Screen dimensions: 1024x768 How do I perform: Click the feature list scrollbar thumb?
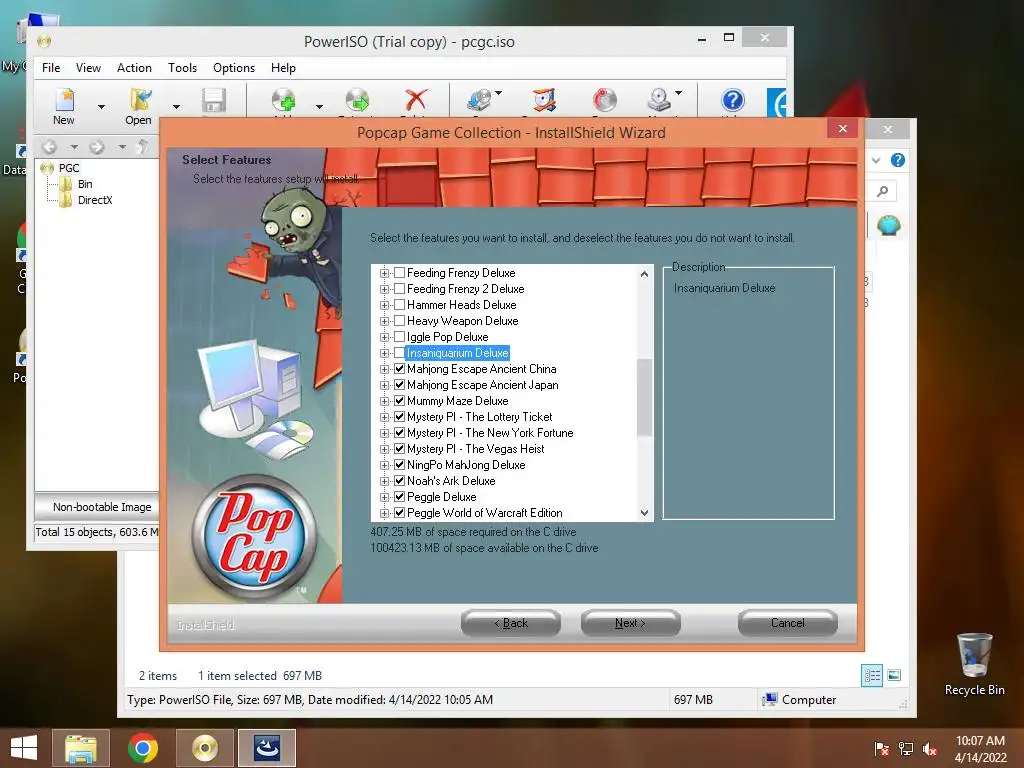click(x=644, y=397)
